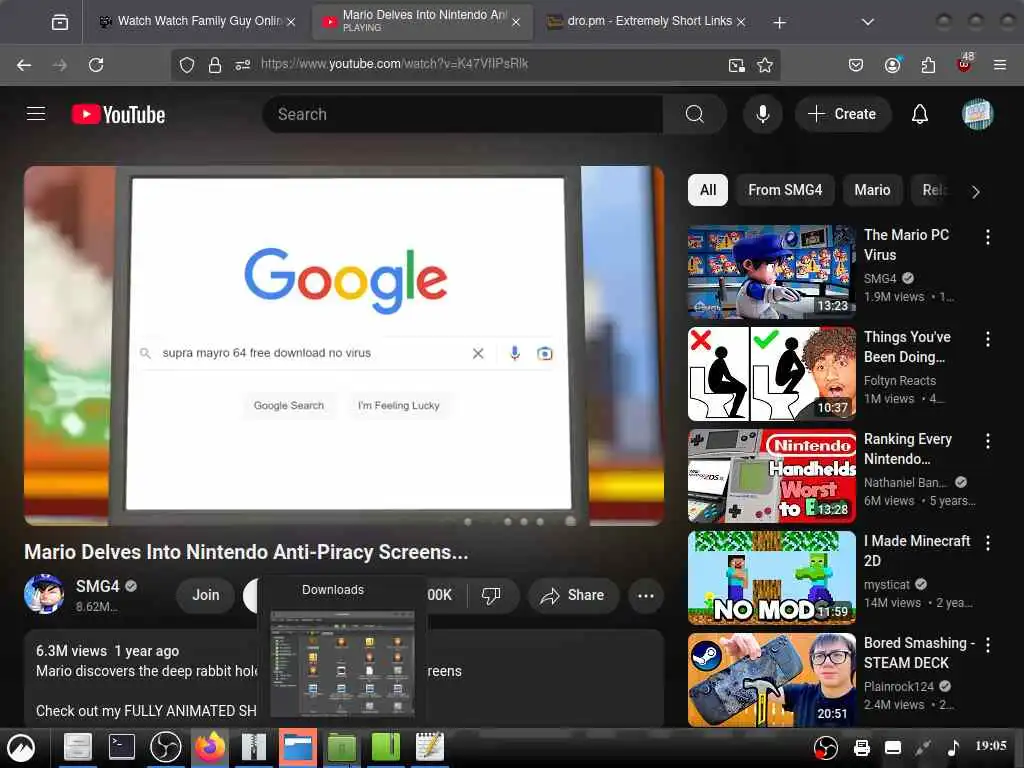Start voice search with the microphone
1024x768 pixels.
pyautogui.click(x=762, y=114)
